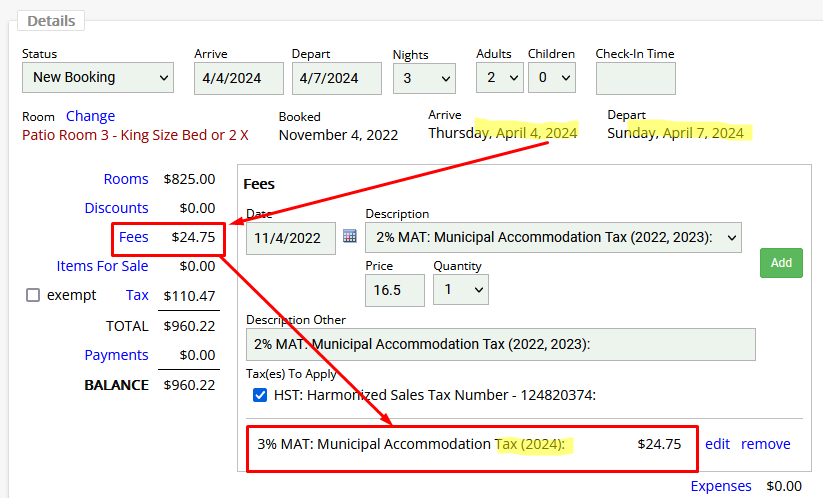Screen dimensions: 823x498
Task: Click the fee Price input field
Action: click(x=395, y=290)
